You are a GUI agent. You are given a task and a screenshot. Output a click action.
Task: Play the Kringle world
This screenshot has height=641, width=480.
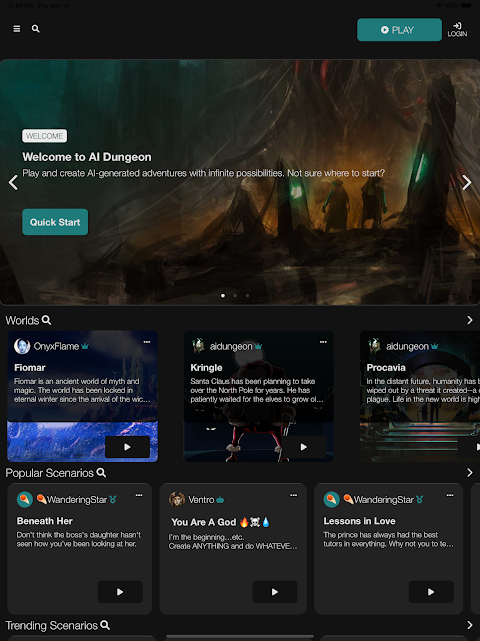point(303,447)
